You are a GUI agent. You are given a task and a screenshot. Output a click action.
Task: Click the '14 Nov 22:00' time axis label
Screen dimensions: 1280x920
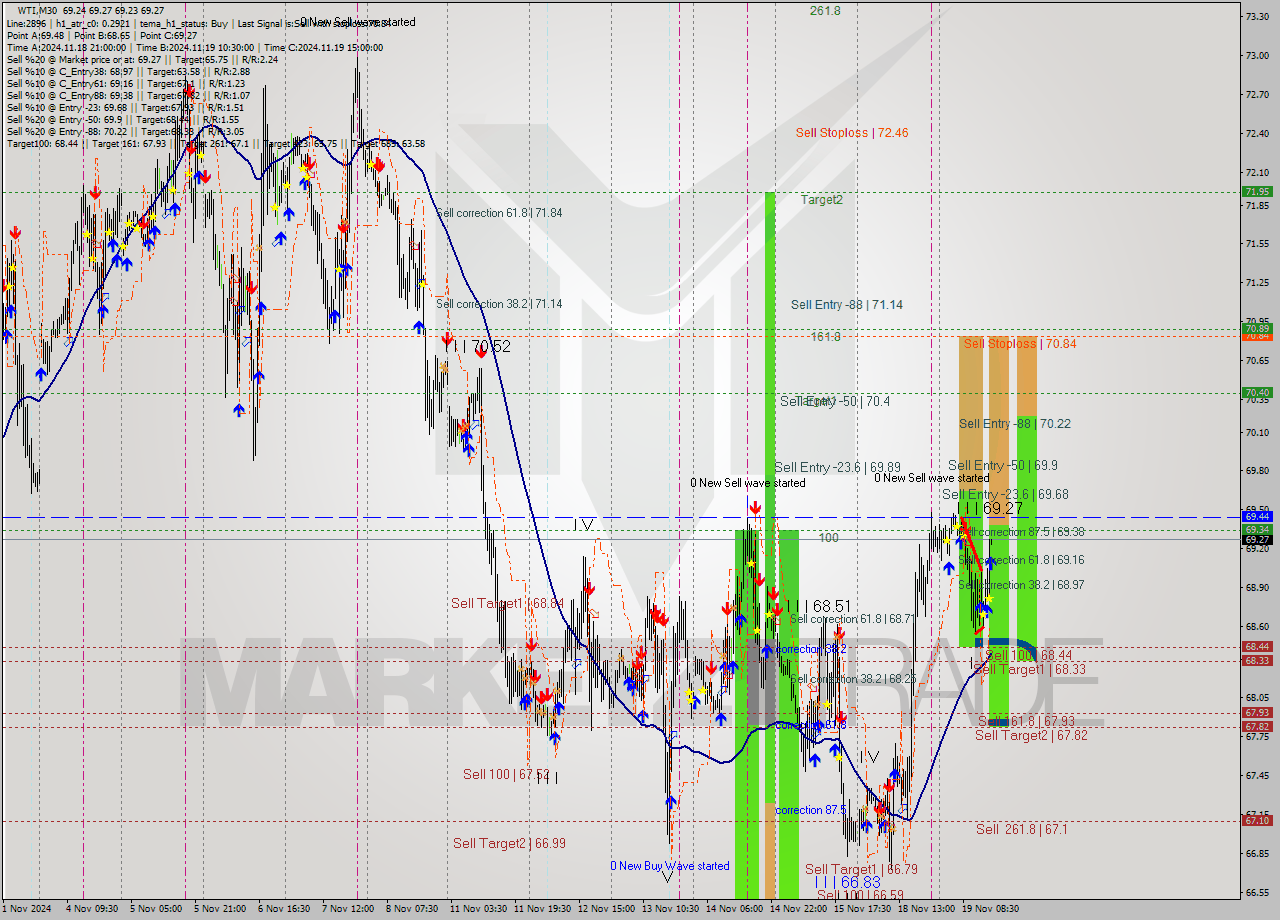[x=798, y=909]
